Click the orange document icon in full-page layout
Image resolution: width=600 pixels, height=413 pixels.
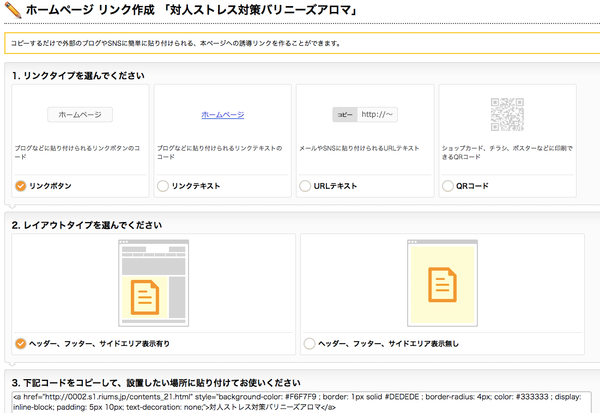coord(442,285)
